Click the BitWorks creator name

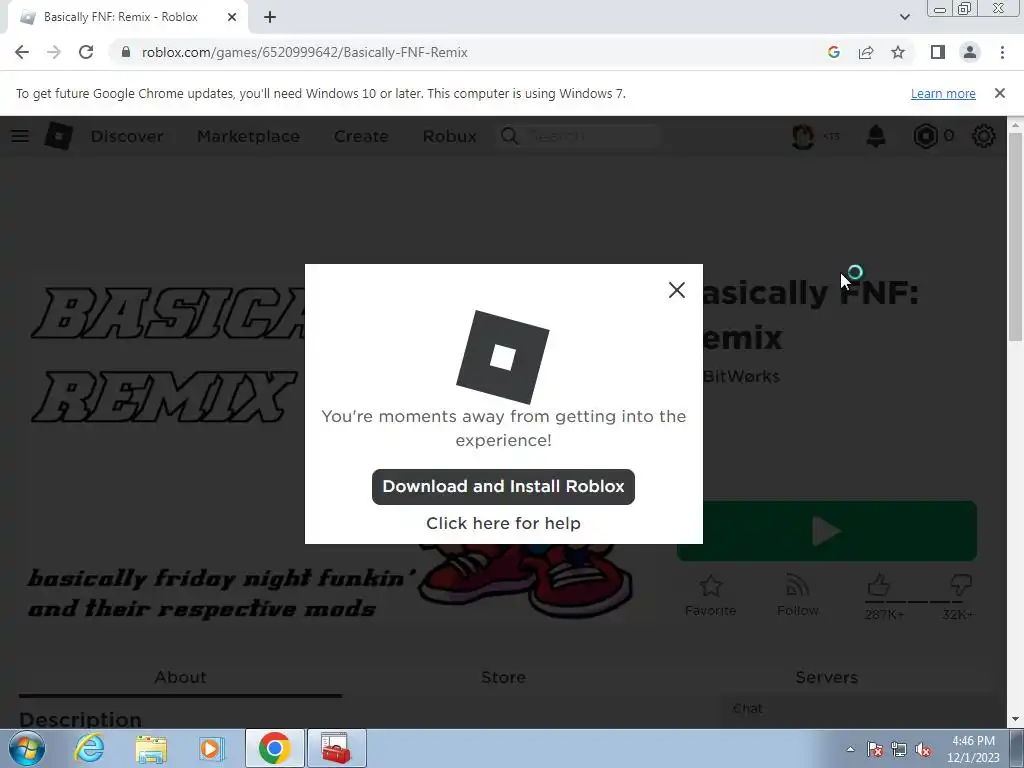point(741,376)
